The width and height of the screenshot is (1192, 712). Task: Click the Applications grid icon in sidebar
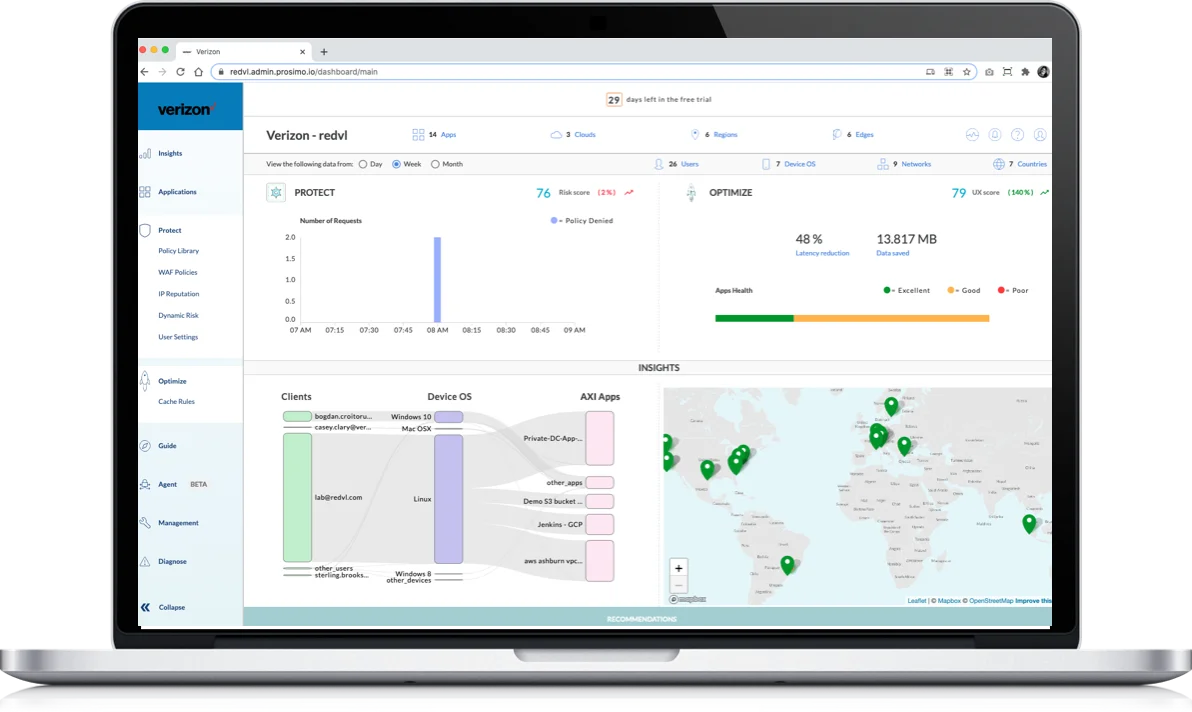click(x=145, y=192)
